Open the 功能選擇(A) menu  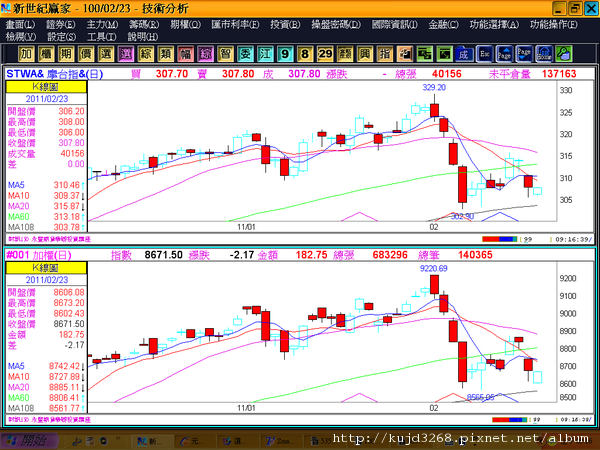tap(494, 24)
